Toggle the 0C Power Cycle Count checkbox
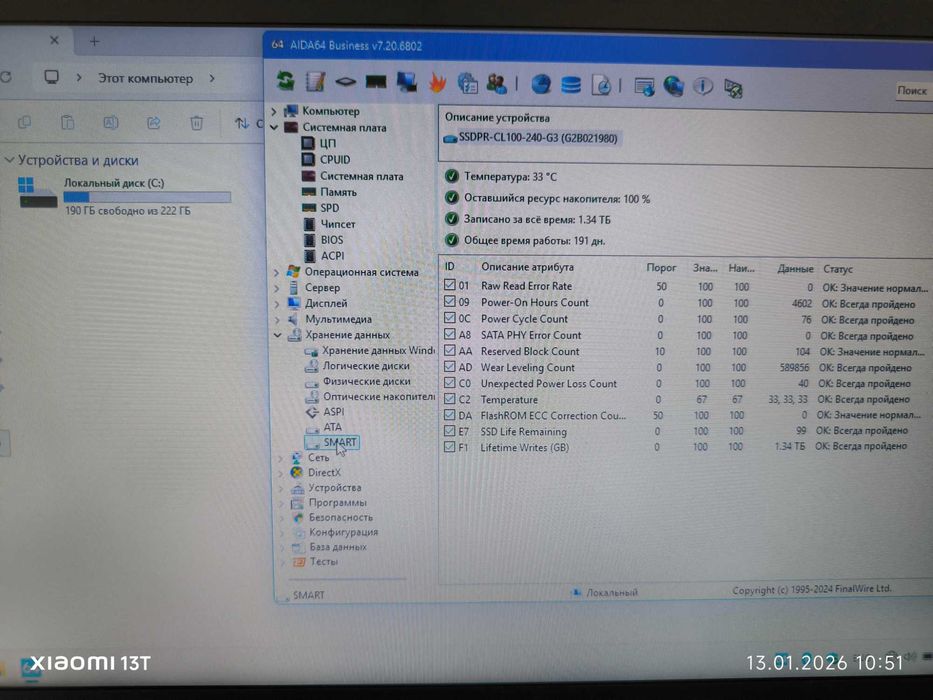The width and height of the screenshot is (933, 700). pos(450,318)
